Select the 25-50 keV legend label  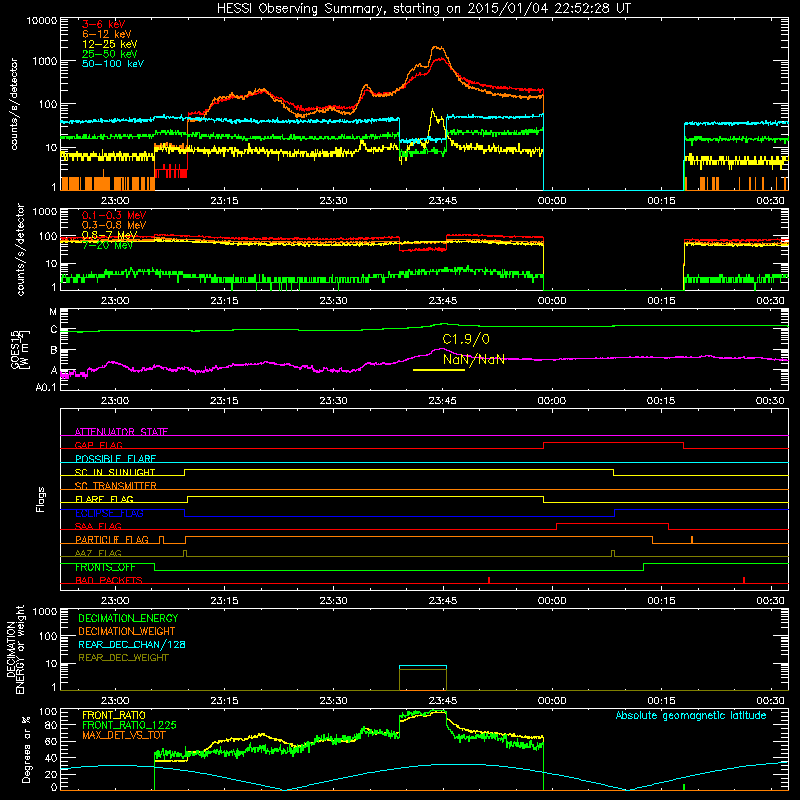point(109,54)
